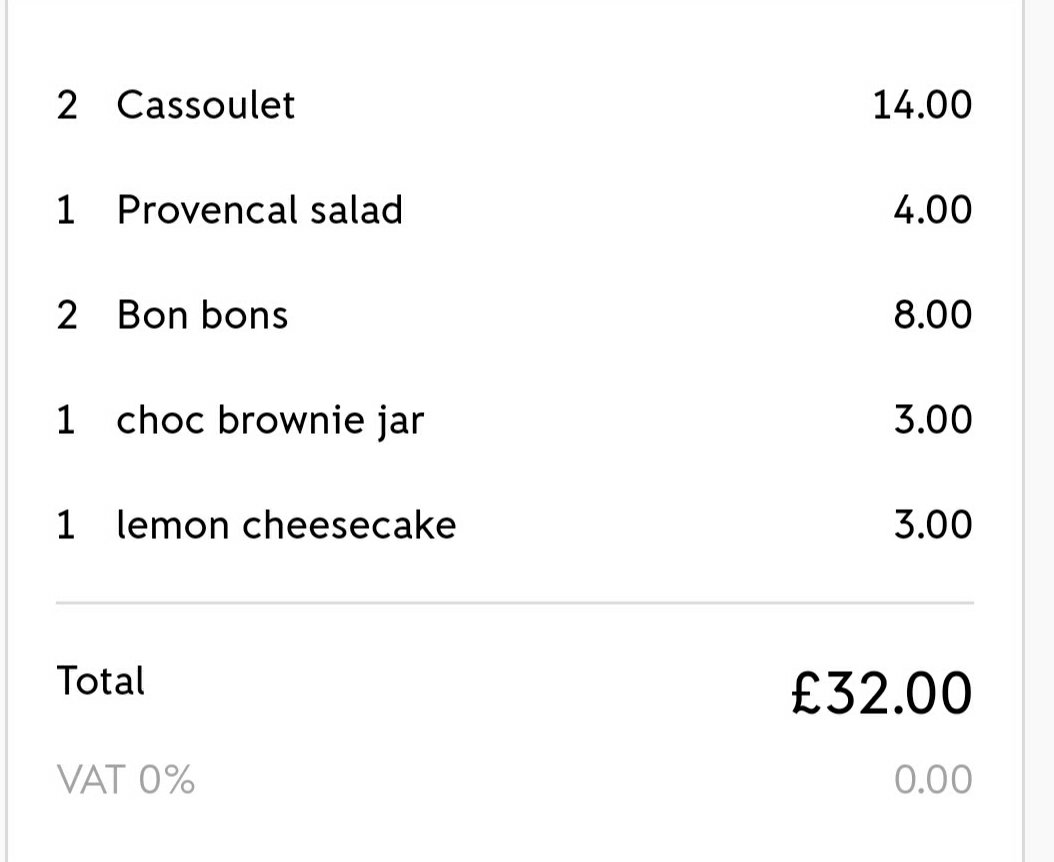Select the Bon bons item
The width and height of the screenshot is (1054, 862).
coord(202,315)
